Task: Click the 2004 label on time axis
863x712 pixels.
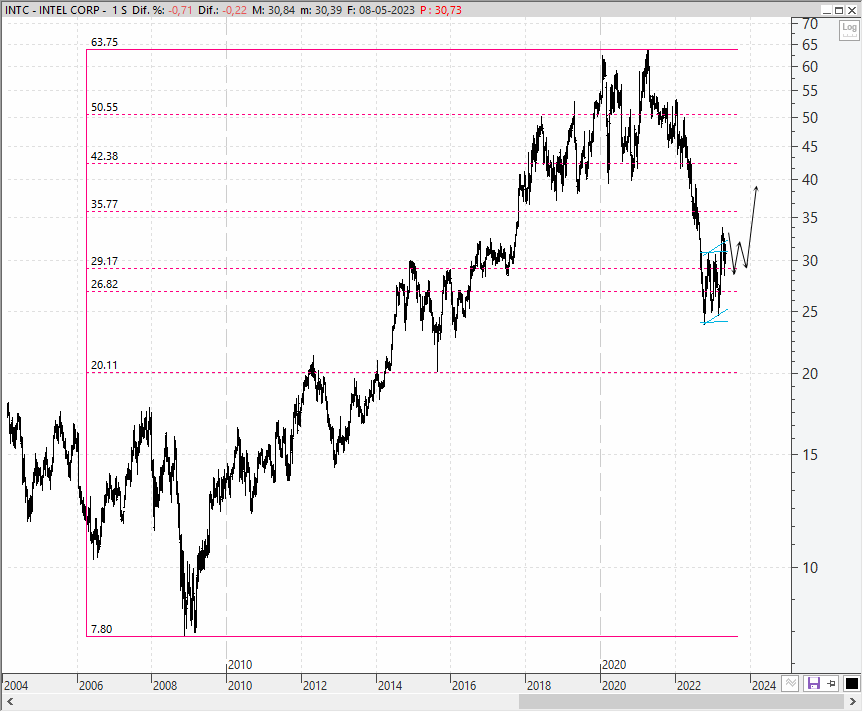Action: (x=16, y=686)
